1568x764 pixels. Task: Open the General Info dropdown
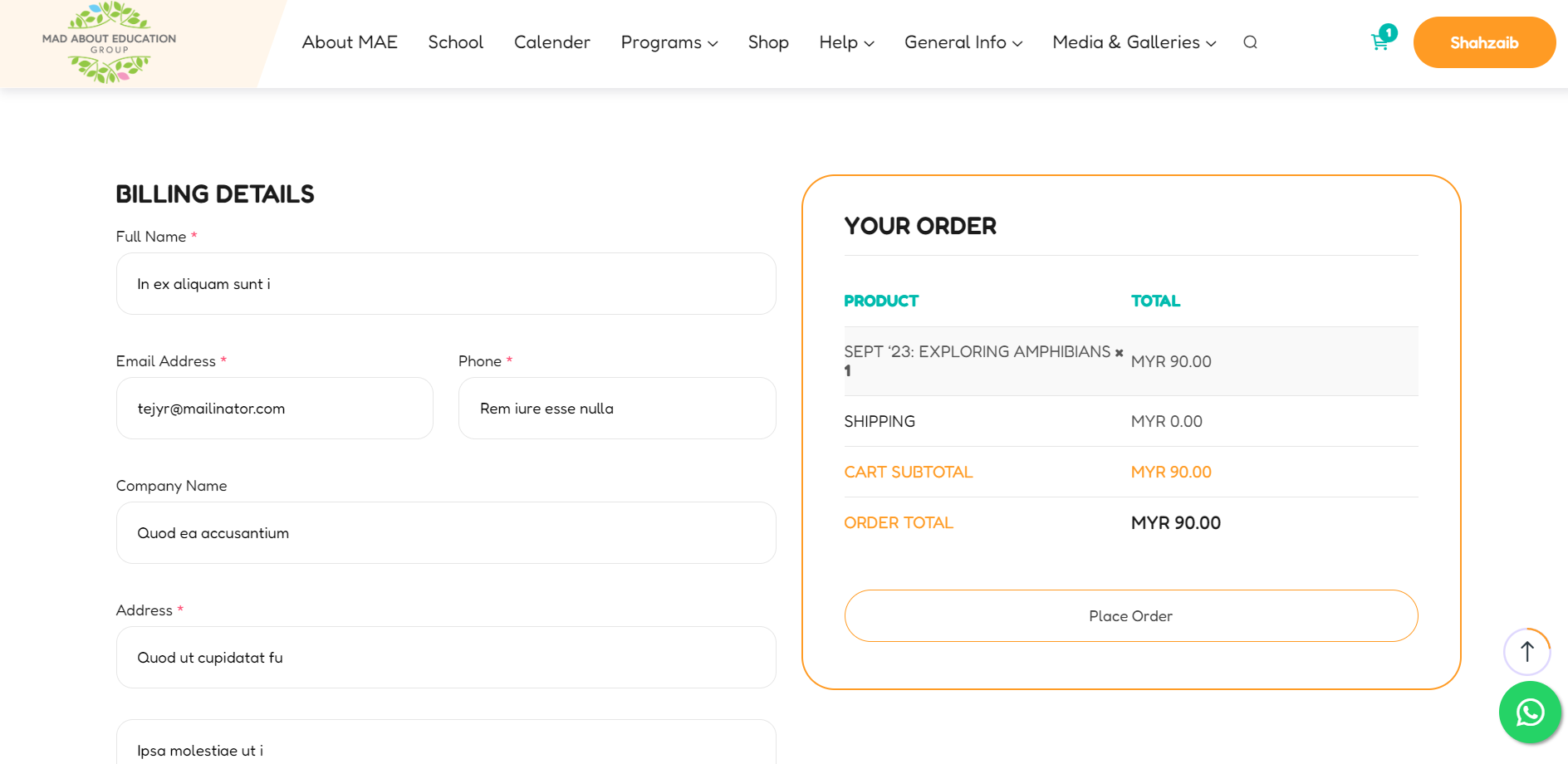[963, 42]
